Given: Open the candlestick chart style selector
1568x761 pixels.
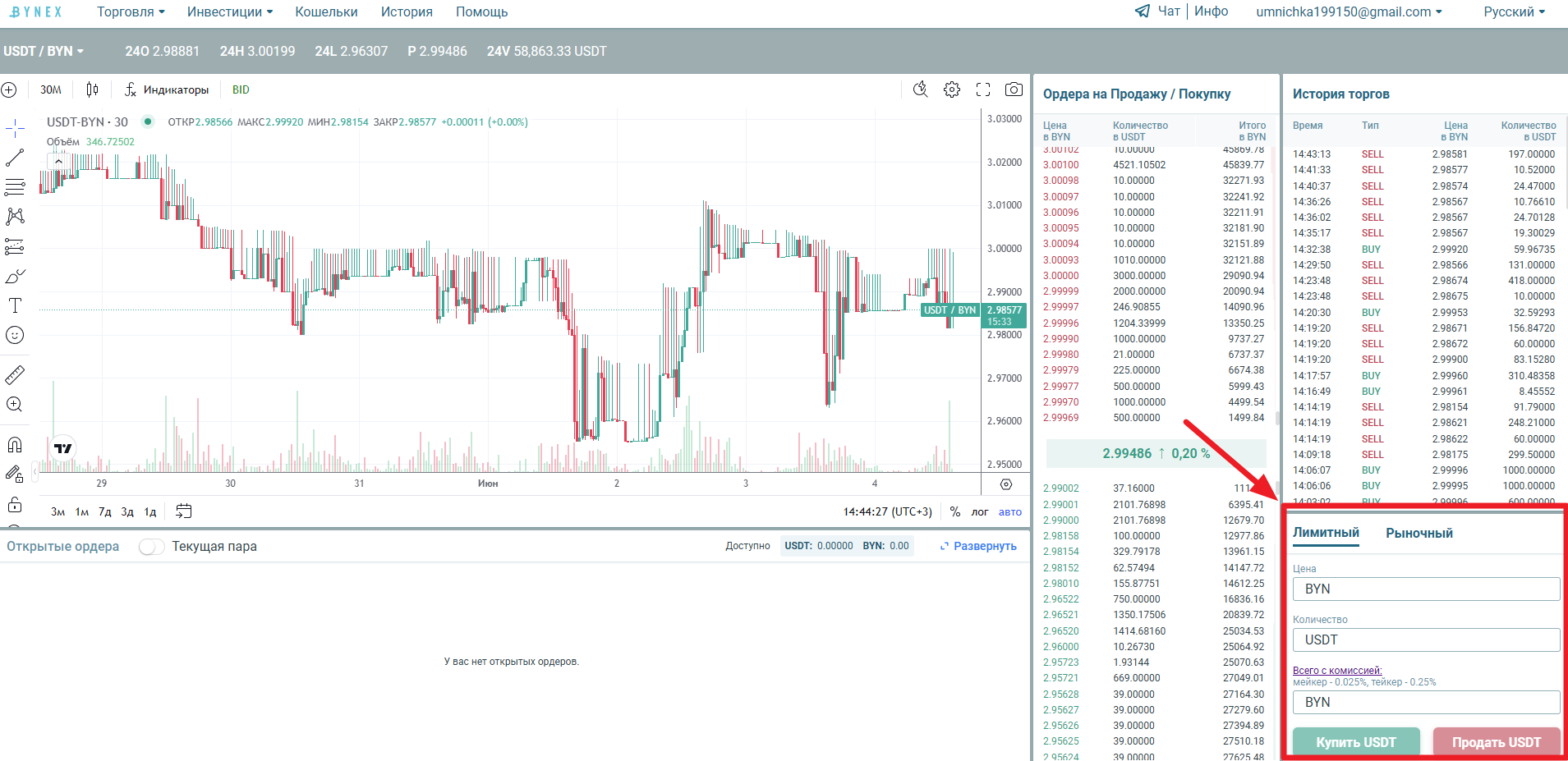Looking at the screenshot, I should click(92, 89).
